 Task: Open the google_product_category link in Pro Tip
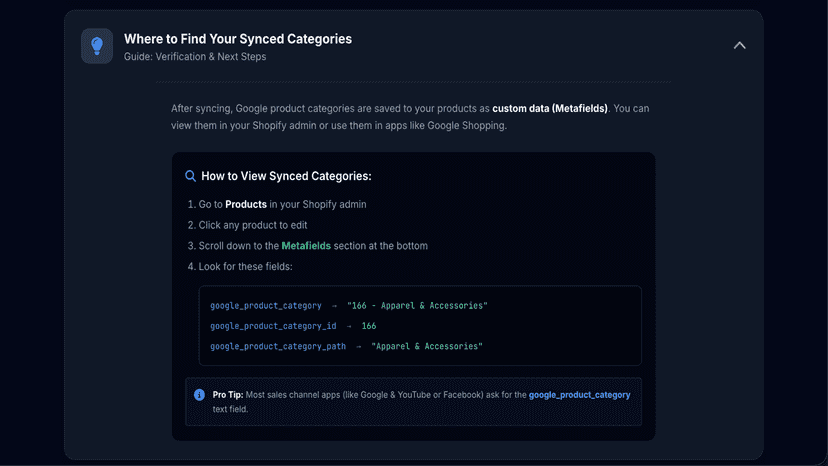coord(579,395)
